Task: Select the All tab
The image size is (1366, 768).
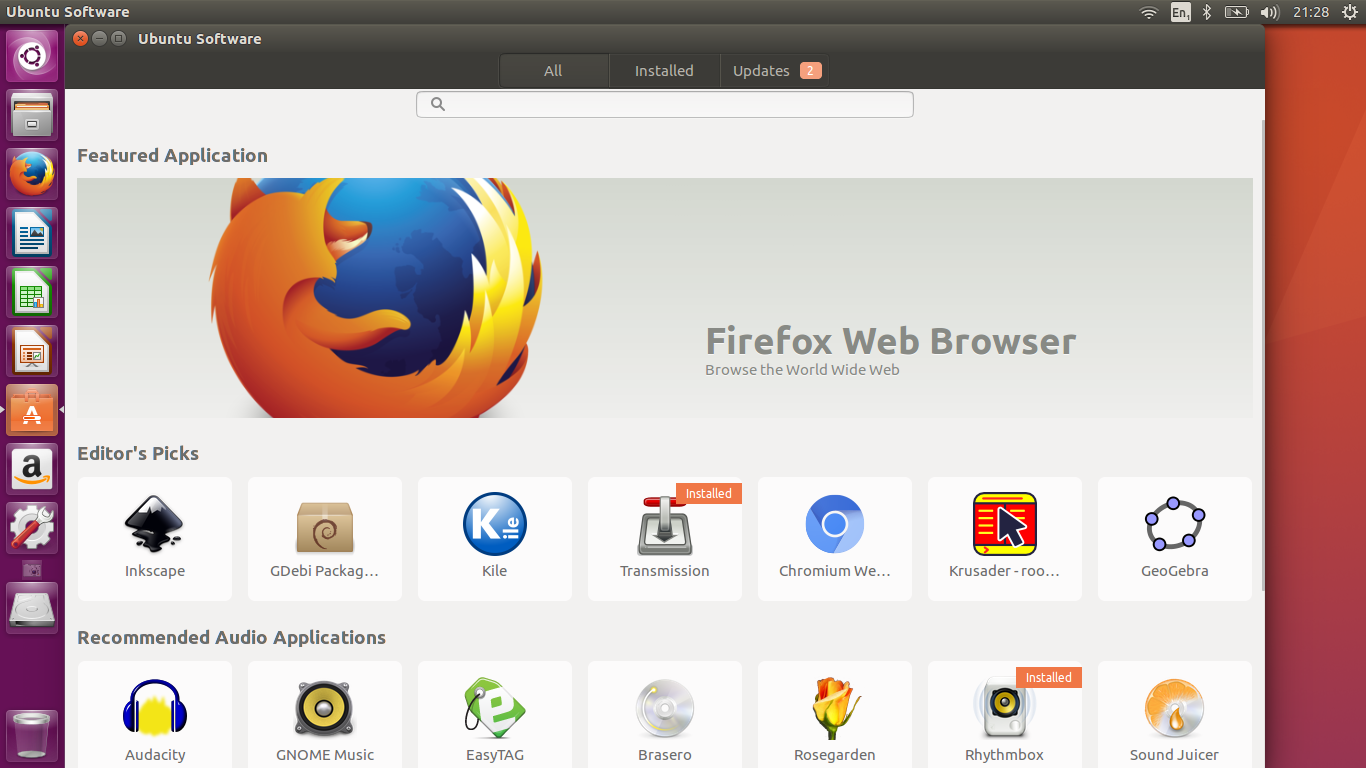Action: [553, 71]
